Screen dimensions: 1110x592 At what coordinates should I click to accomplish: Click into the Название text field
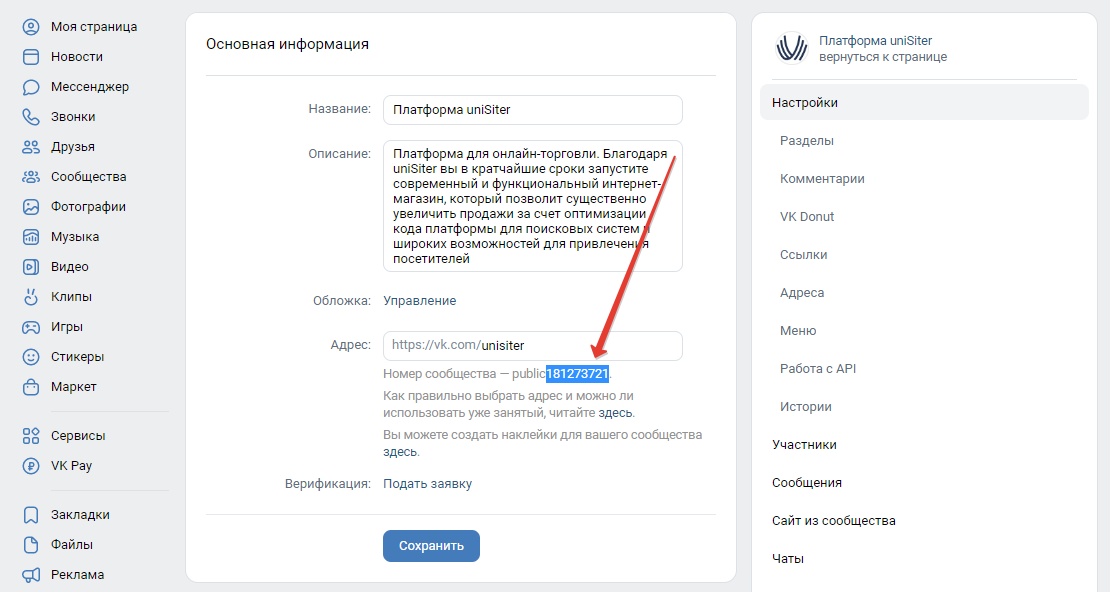point(532,110)
